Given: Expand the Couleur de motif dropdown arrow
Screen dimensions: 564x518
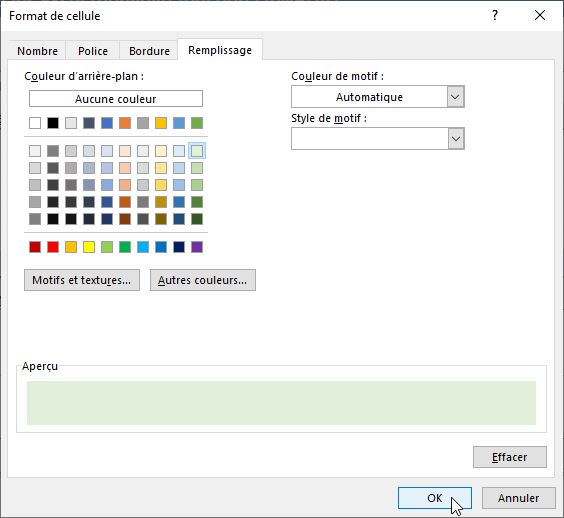Looking at the screenshot, I should 455,96.
